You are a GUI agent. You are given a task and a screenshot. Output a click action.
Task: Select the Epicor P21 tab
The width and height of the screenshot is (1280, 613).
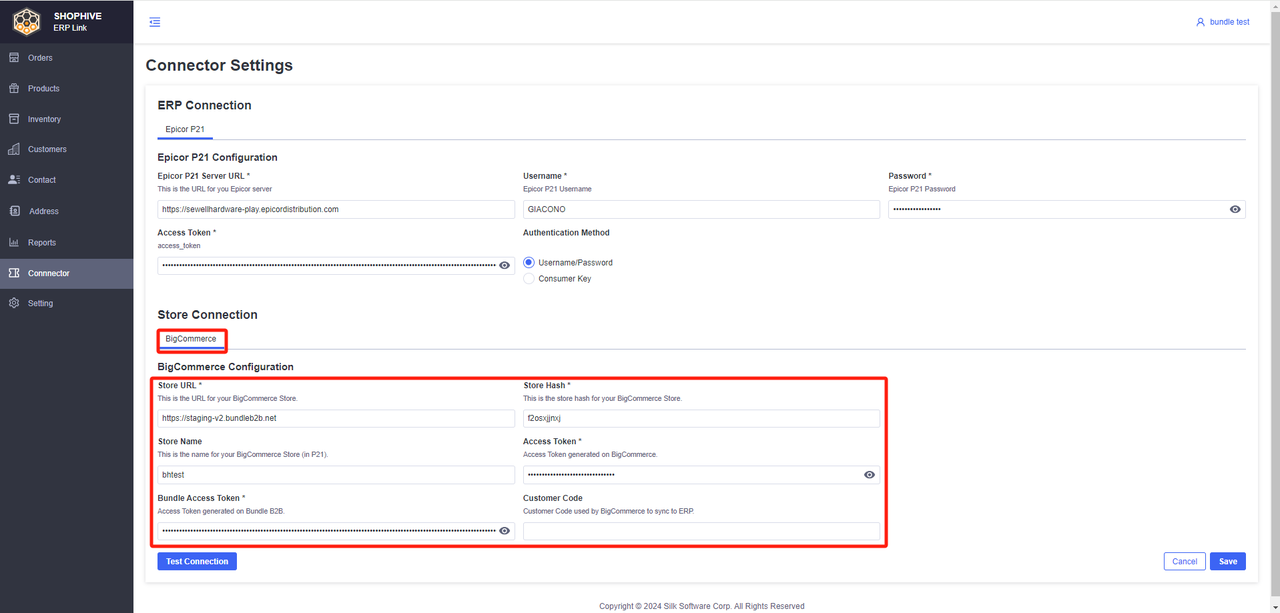[185, 129]
